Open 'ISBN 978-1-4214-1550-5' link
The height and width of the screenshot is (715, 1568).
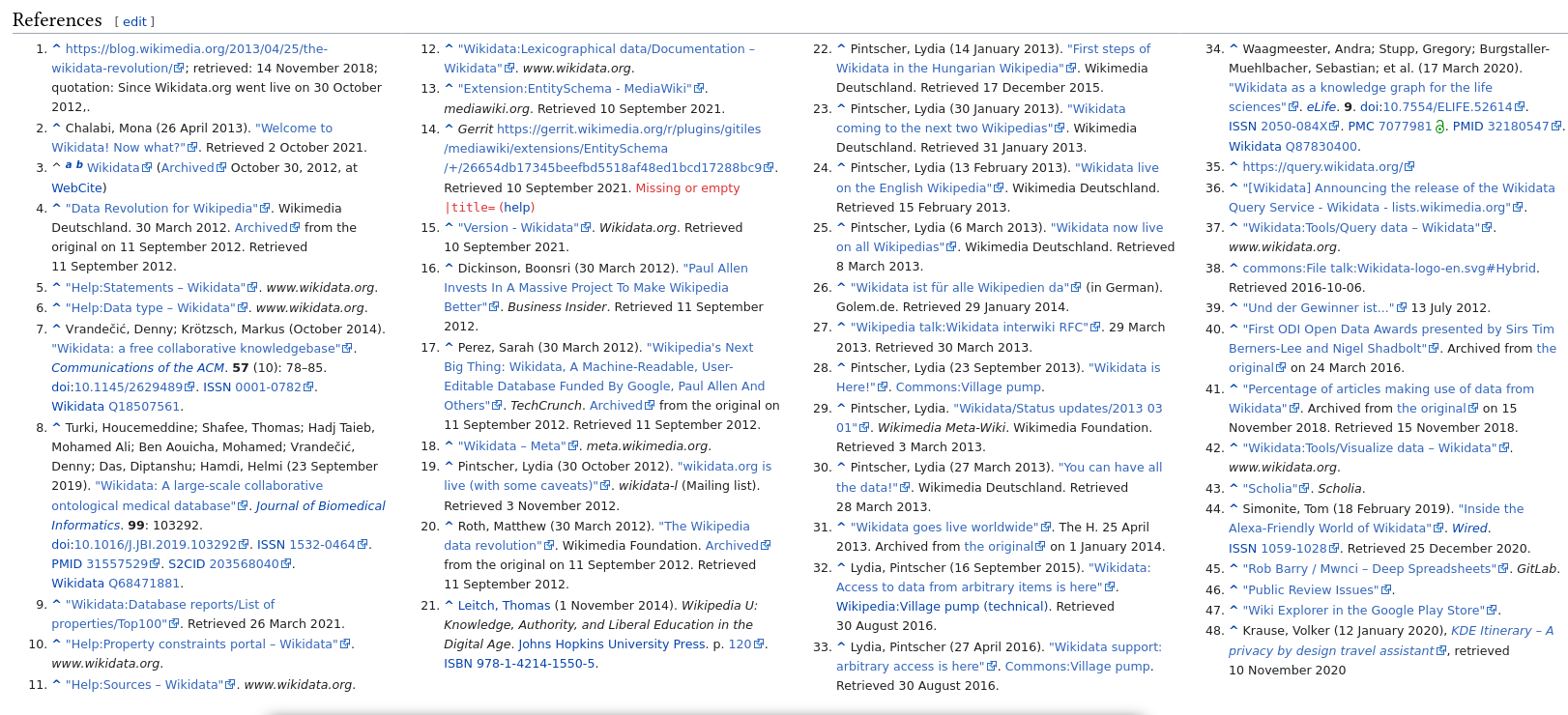point(519,663)
